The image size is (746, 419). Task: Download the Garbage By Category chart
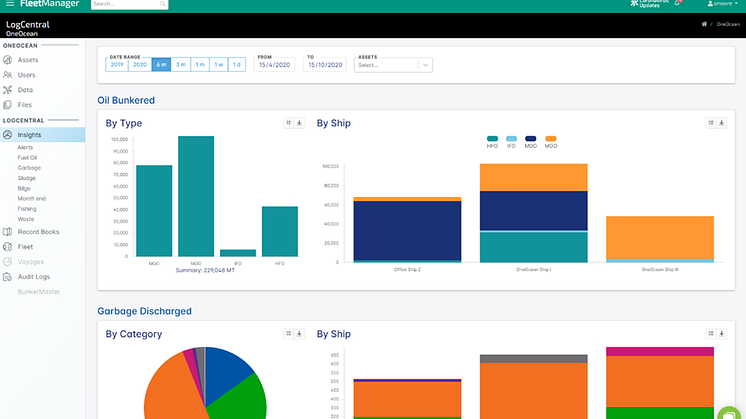[299, 334]
